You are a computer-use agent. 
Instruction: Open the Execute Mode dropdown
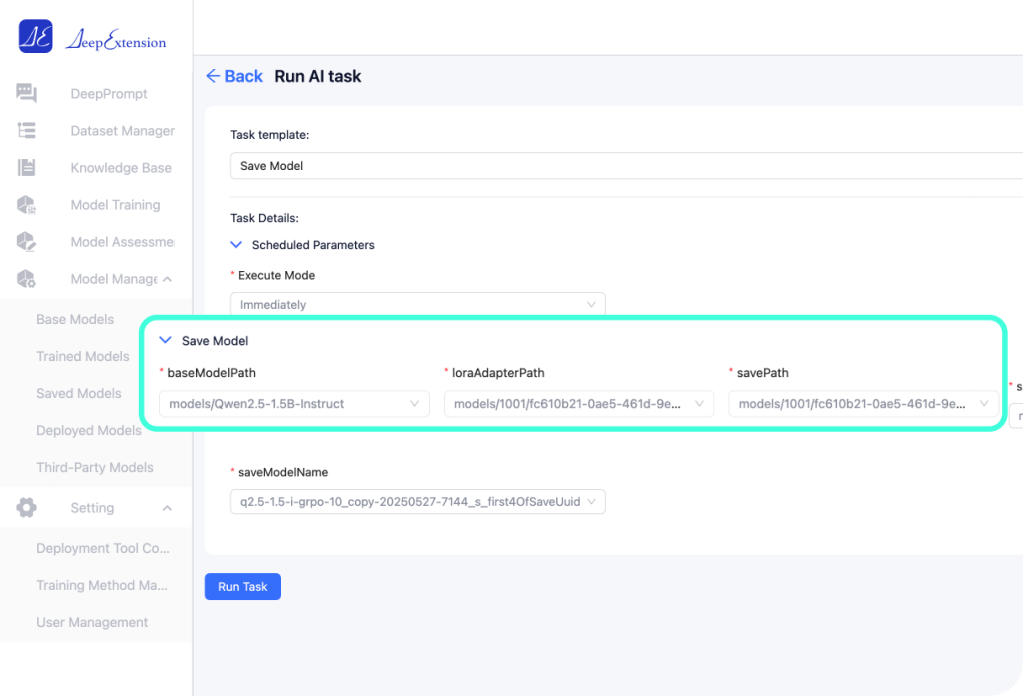[x=417, y=304]
